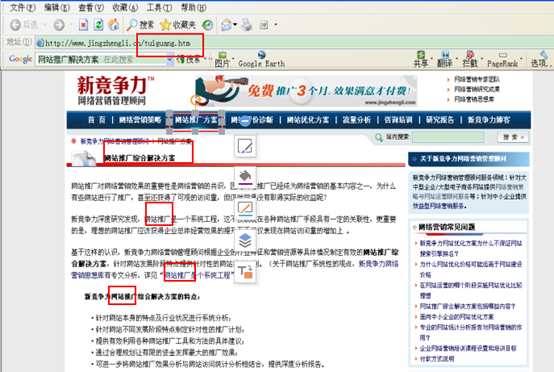The image size is (554, 372).
Task: Click the browser Back (后退) arrow
Action: (x=15, y=25)
